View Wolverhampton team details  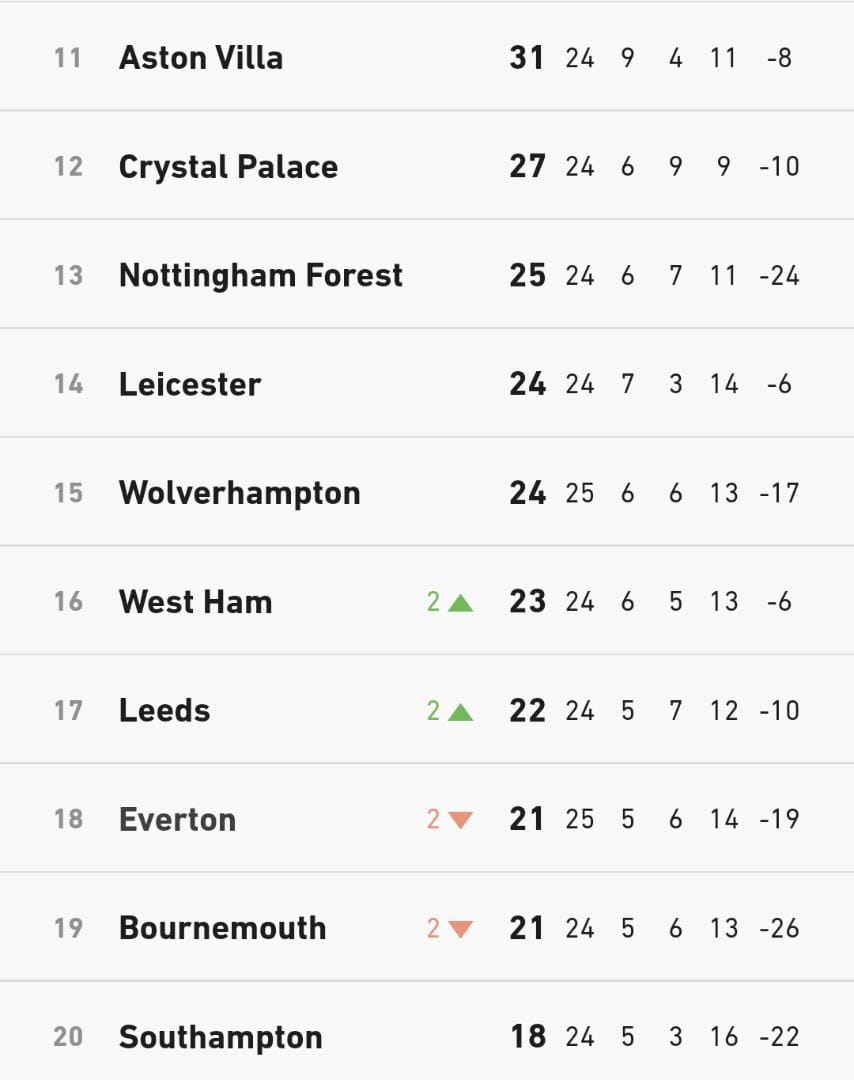click(240, 493)
